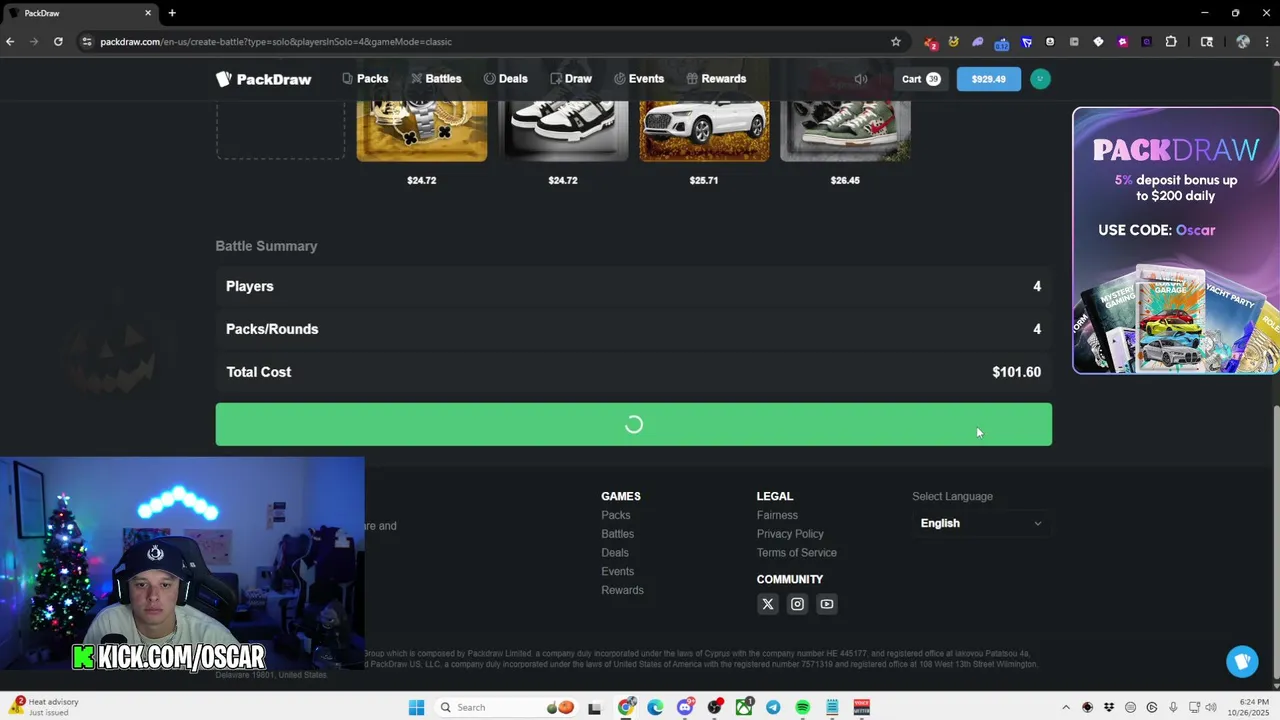Open the Chrome extensions puzzle icon
The image size is (1280, 720).
coord(1171,41)
